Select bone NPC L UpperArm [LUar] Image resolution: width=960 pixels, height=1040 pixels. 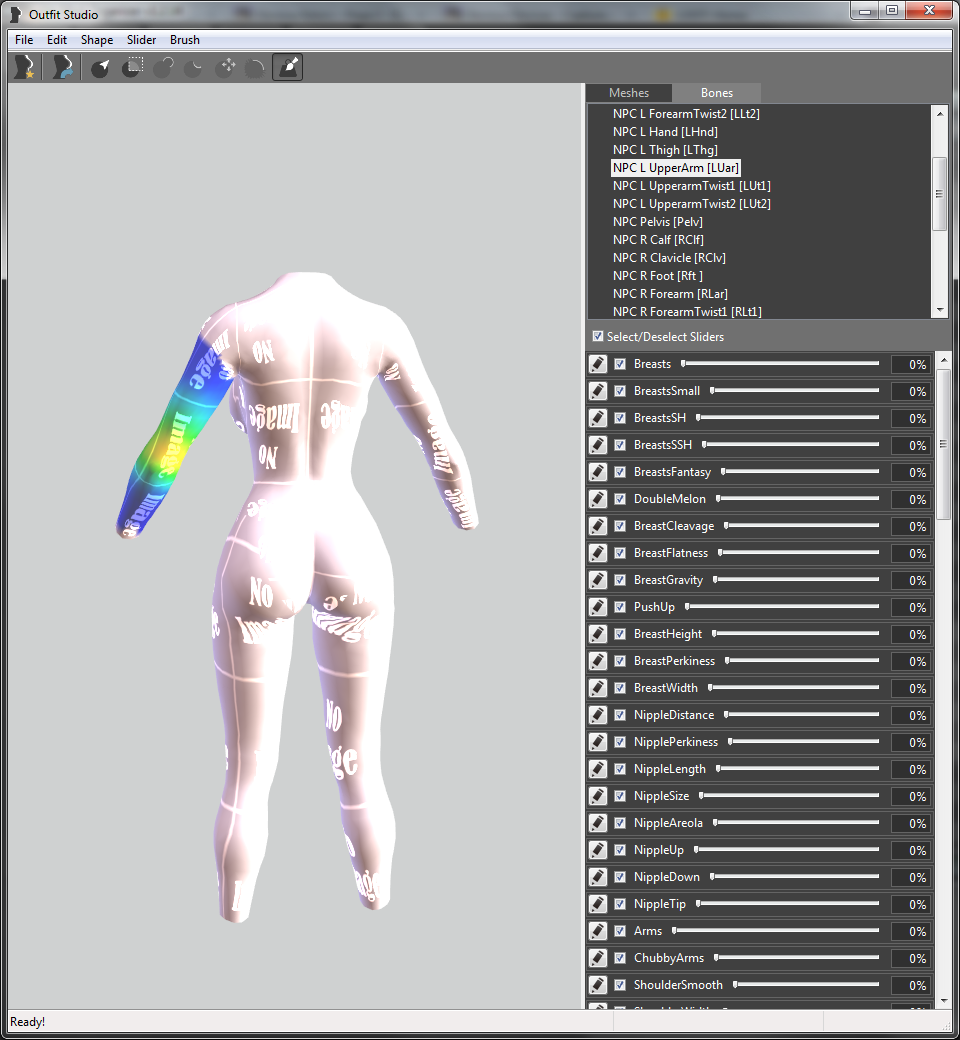pyautogui.click(x=675, y=168)
